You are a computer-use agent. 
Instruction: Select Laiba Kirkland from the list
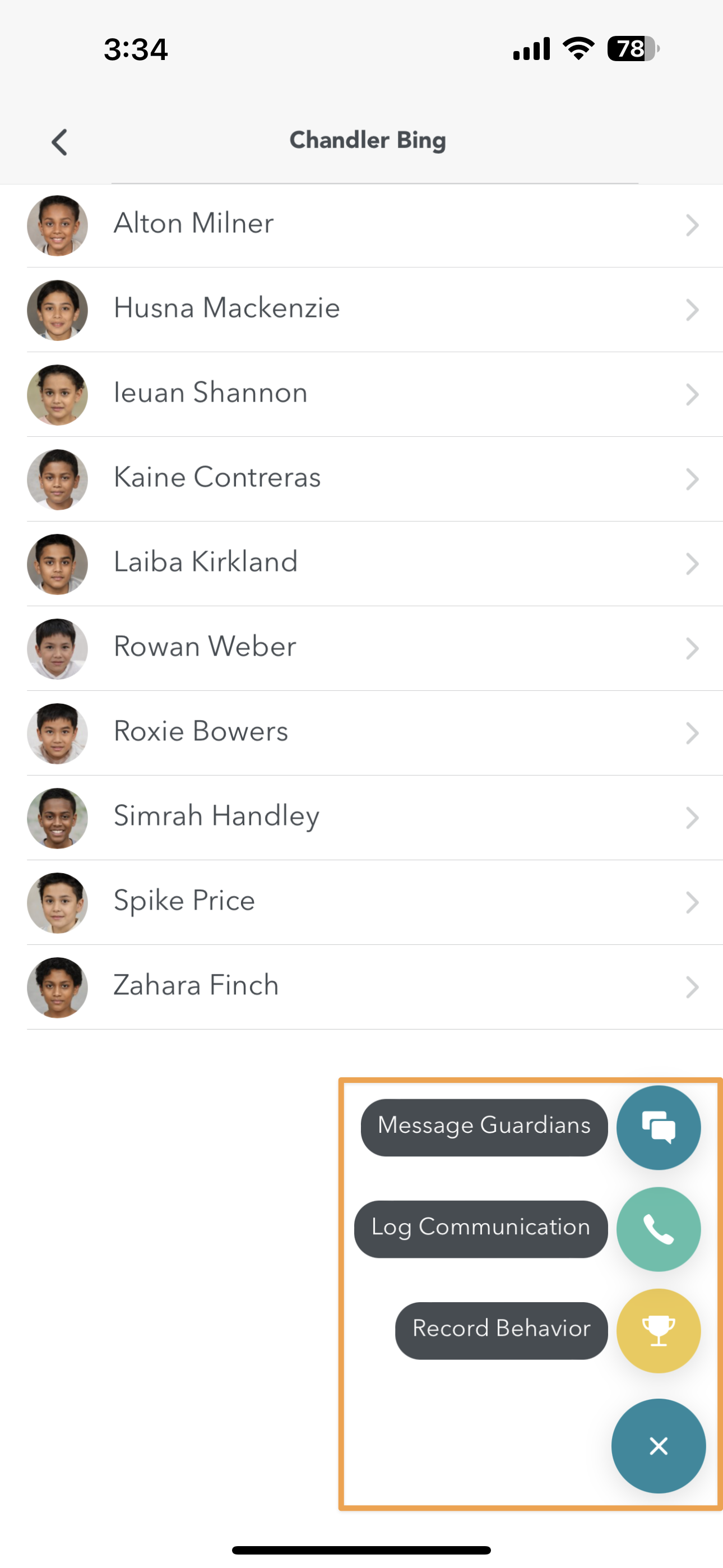pyautogui.click(x=206, y=562)
